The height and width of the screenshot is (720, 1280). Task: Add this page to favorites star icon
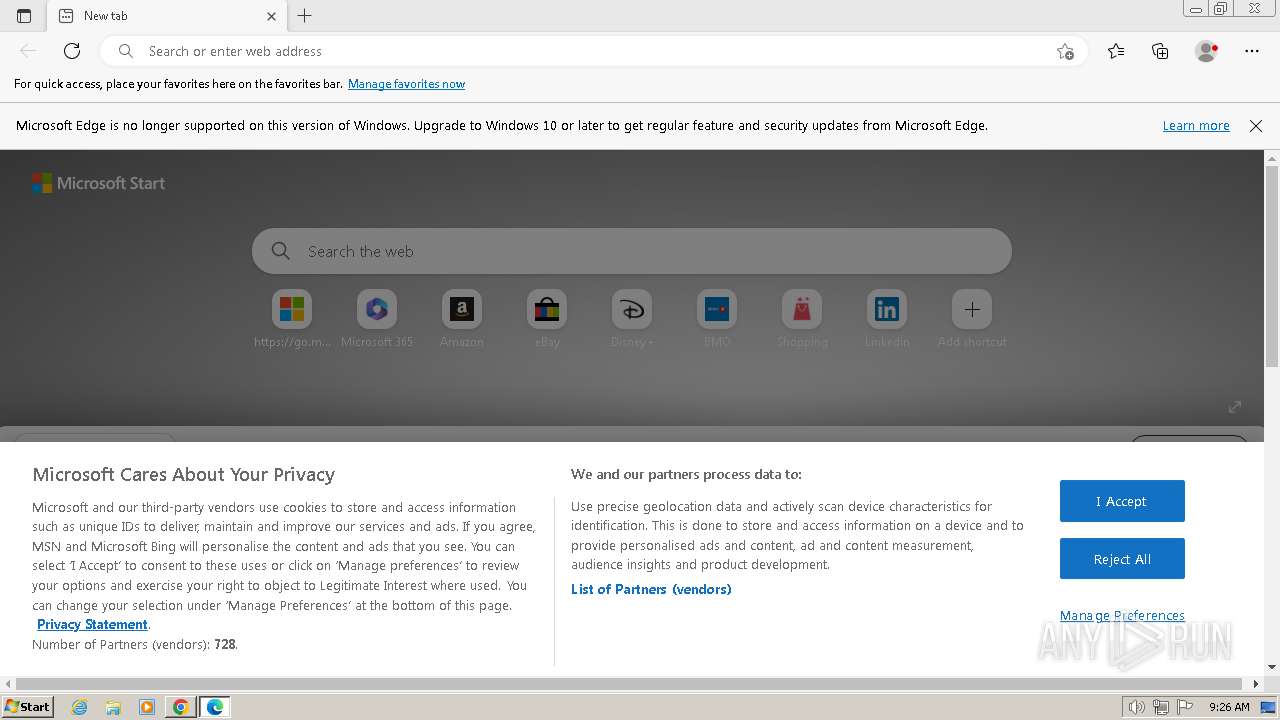click(1065, 51)
